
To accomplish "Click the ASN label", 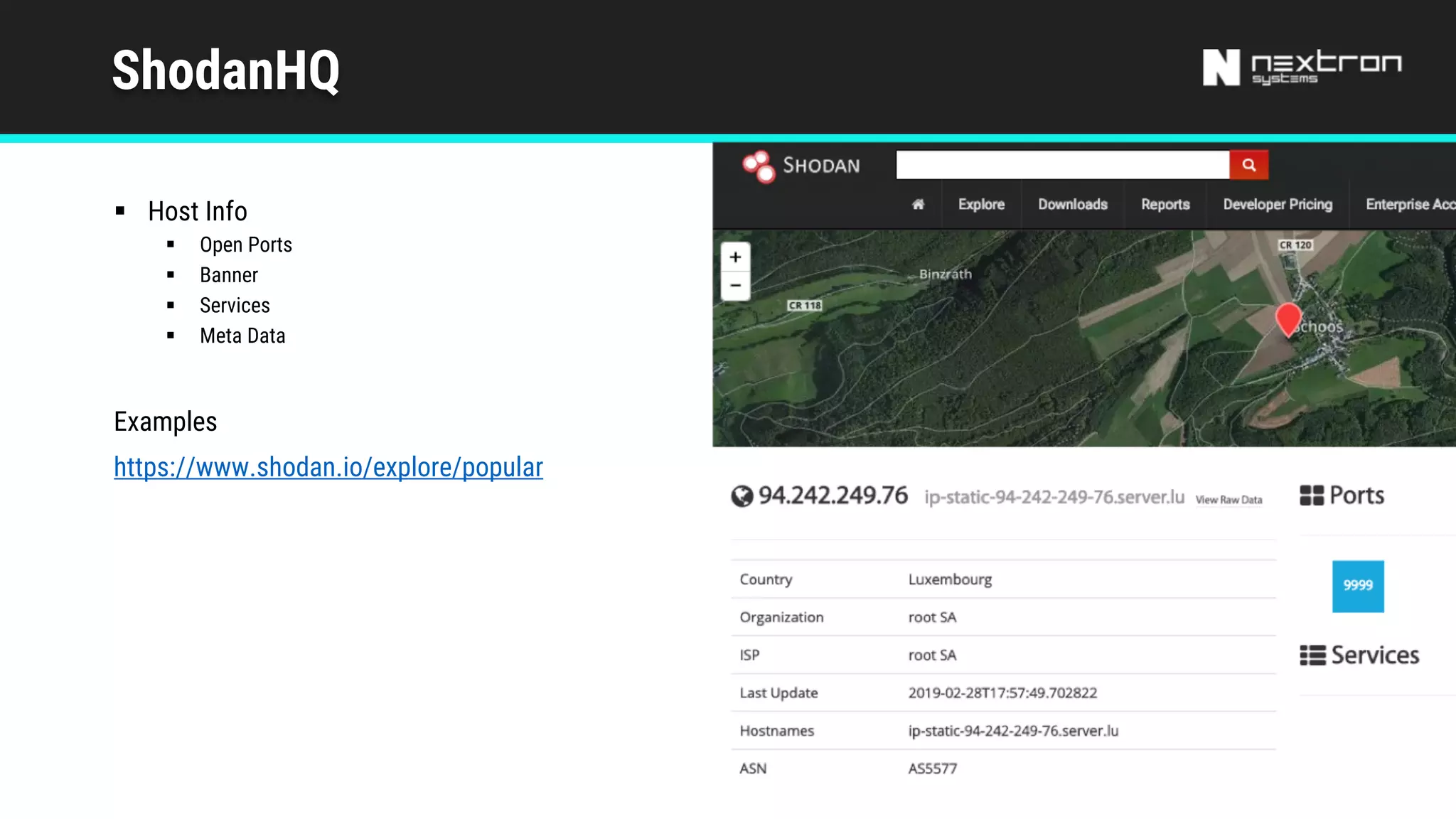I will tap(753, 769).
